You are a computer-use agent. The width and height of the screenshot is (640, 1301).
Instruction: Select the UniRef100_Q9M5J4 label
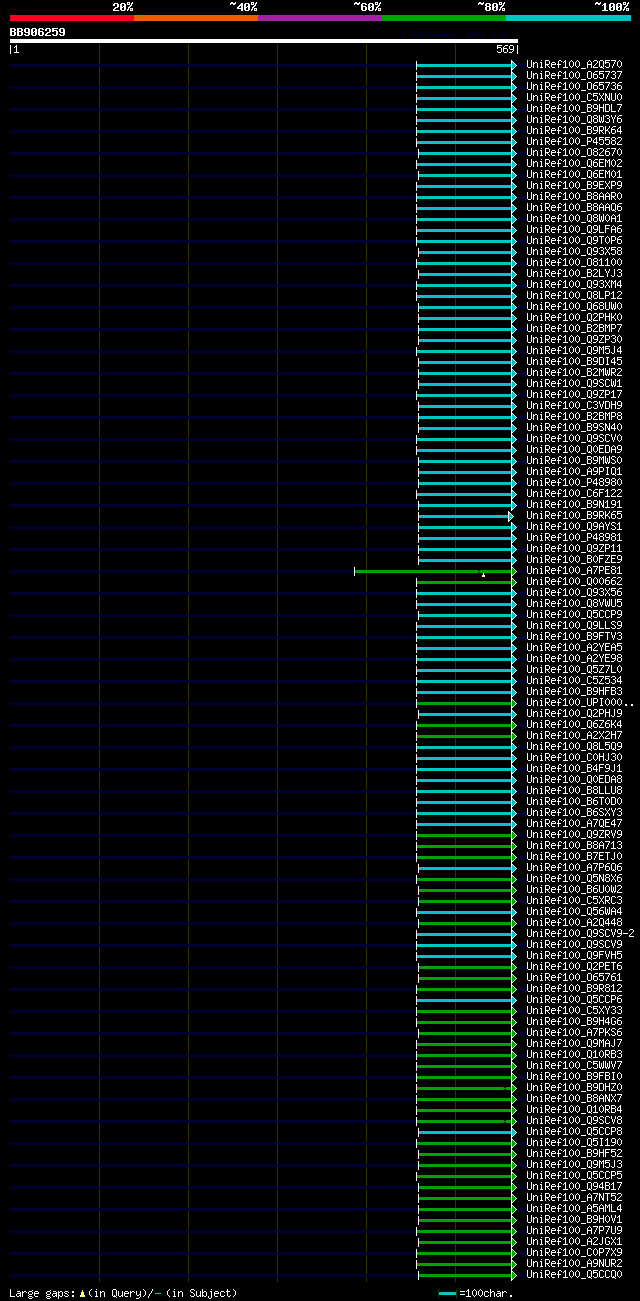click(574, 350)
